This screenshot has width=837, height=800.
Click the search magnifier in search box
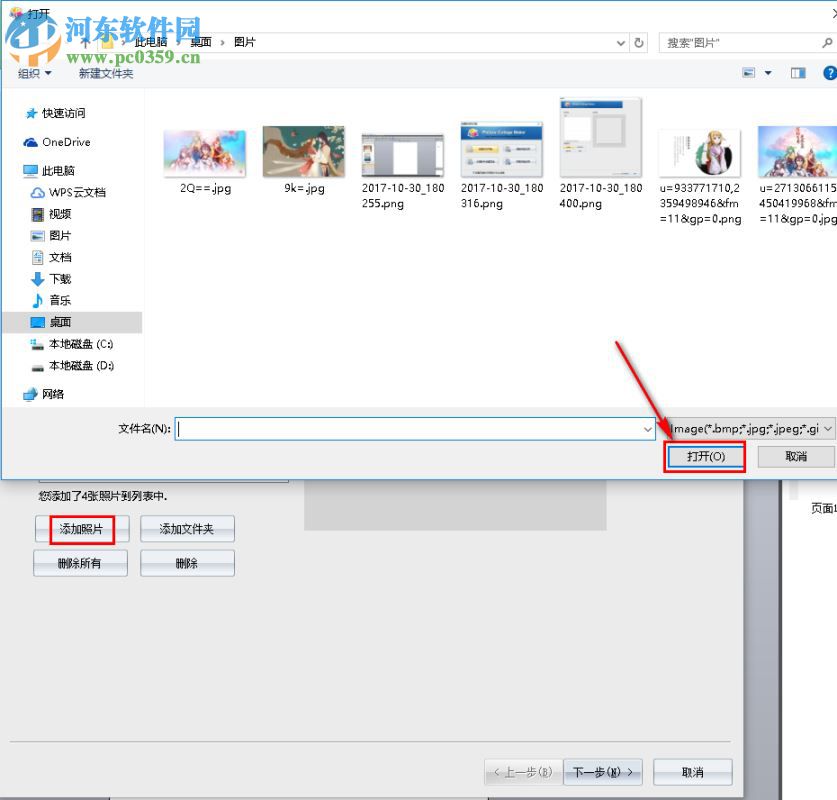point(827,42)
